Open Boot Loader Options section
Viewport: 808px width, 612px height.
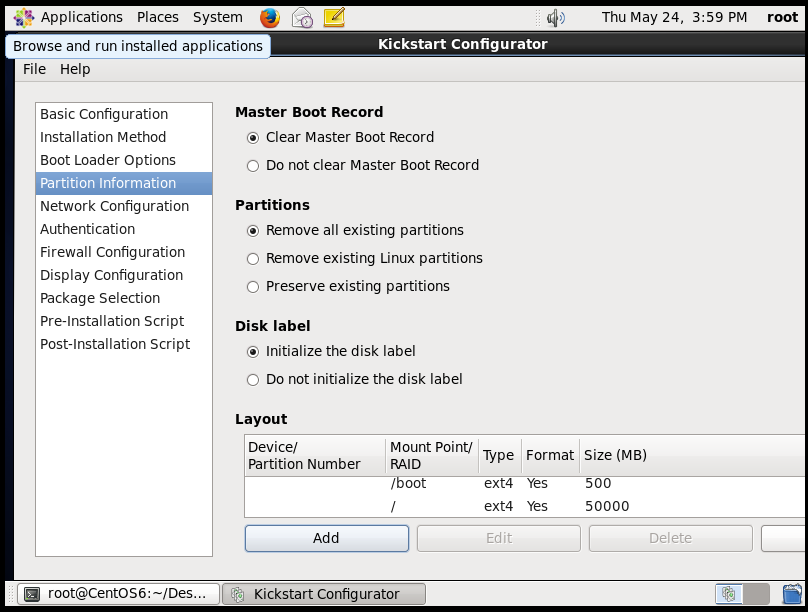pyautogui.click(x=124, y=160)
